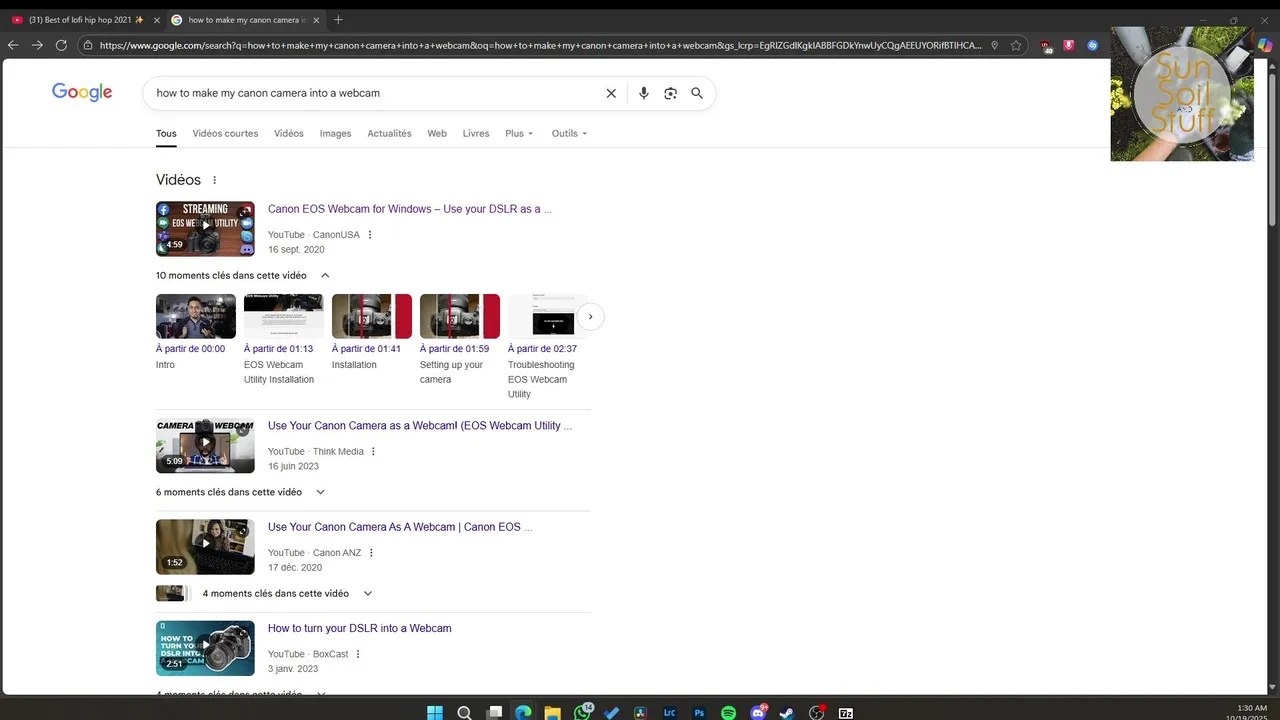
Task: Open Troubleshooting EOS Webcam Utility thumbnail
Action: click(x=548, y=316)
